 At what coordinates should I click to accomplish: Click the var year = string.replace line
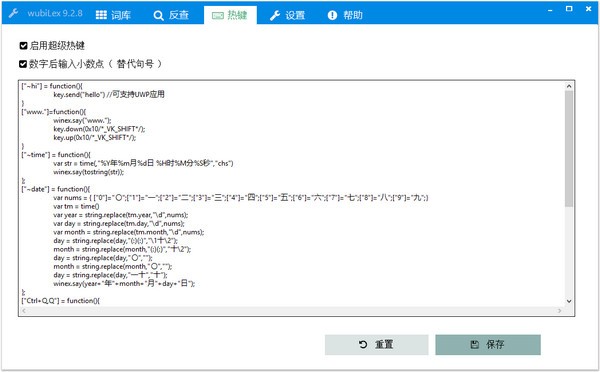pos(121,215)
